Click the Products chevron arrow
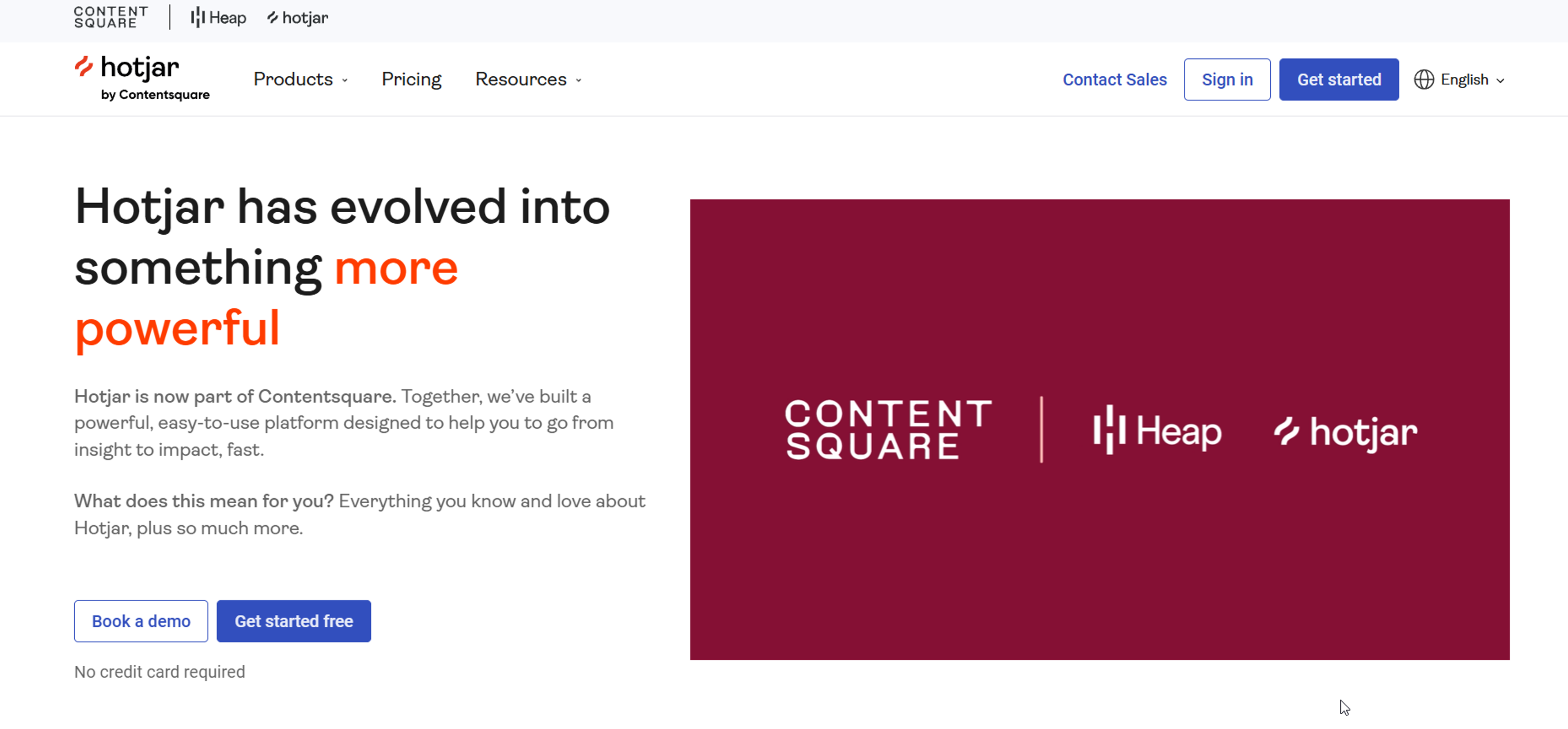Image resolution: width=1568 pixels, height=729 pixels. click(345, 80)
